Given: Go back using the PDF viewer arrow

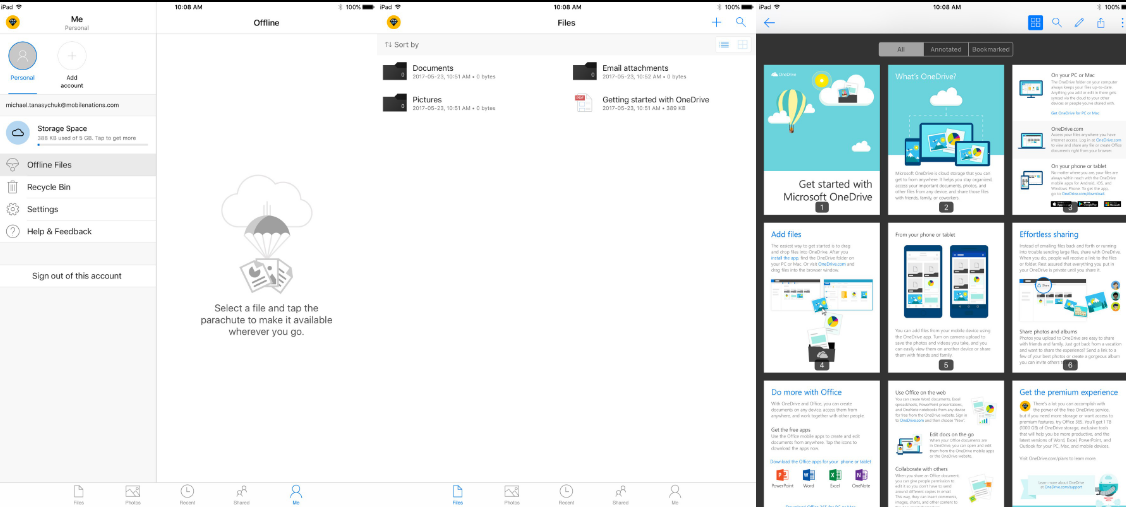Looking at the screenshot, I should tap(769, 22).
